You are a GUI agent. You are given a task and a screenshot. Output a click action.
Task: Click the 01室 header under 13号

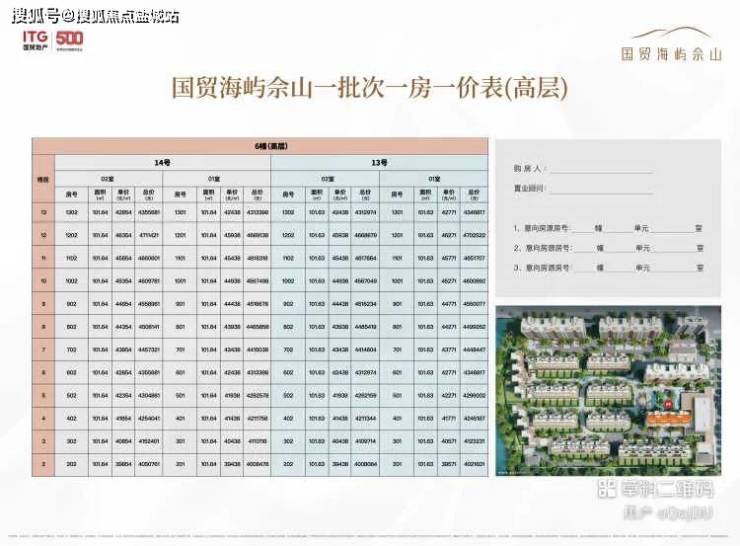click(x=434, y=179)
